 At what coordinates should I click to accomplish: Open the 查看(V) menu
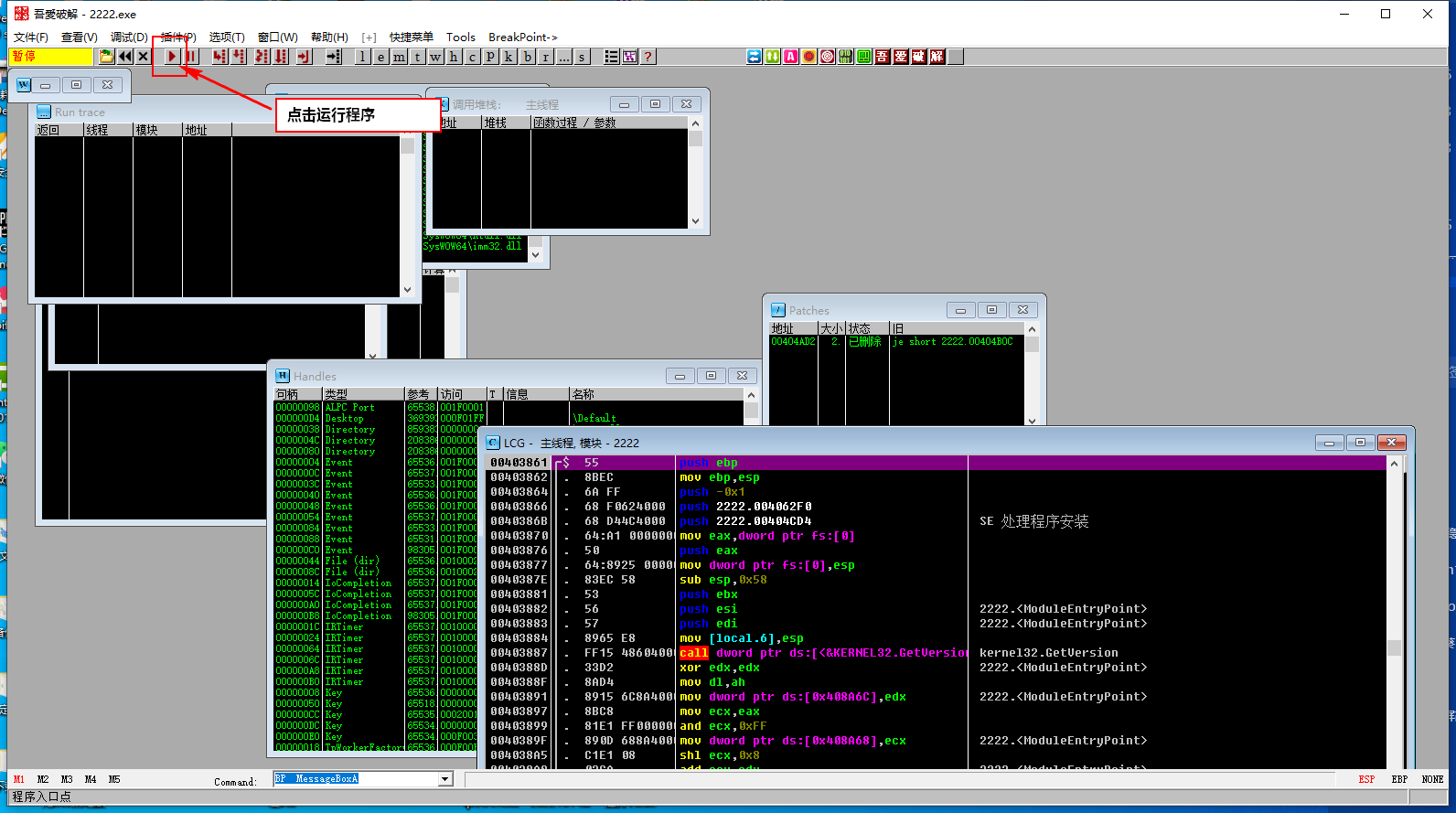point(80,37)
